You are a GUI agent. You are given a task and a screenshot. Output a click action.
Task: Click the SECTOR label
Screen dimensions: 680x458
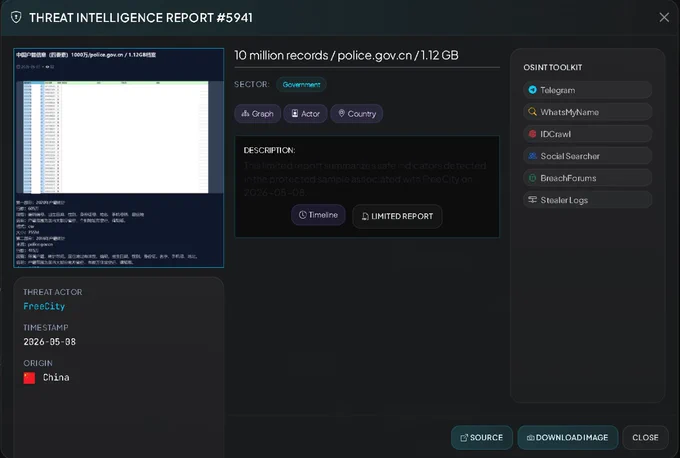pos(252,84)
